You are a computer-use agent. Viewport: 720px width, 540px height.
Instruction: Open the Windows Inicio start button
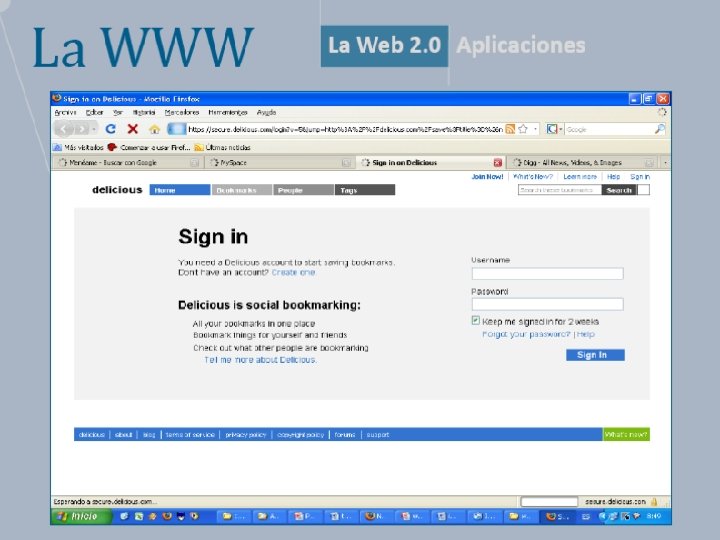(x=80, y=517)
